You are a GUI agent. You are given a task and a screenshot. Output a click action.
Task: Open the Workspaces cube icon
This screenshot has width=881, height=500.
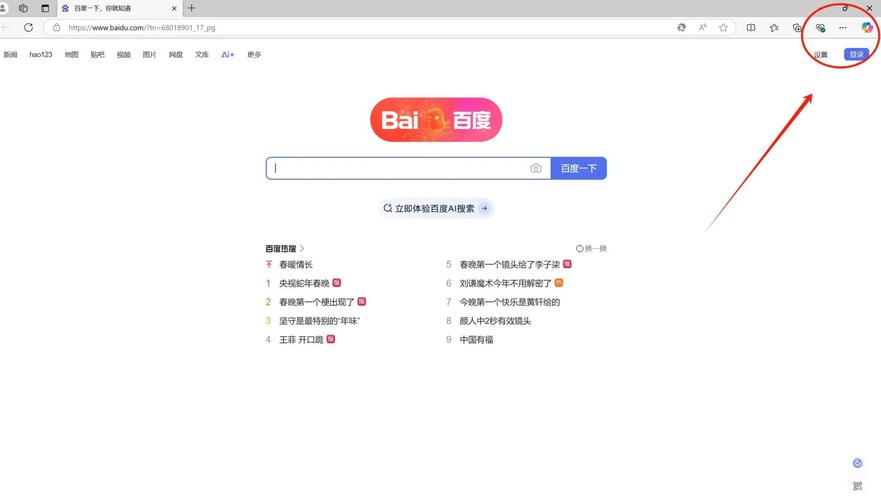[23, 8]
